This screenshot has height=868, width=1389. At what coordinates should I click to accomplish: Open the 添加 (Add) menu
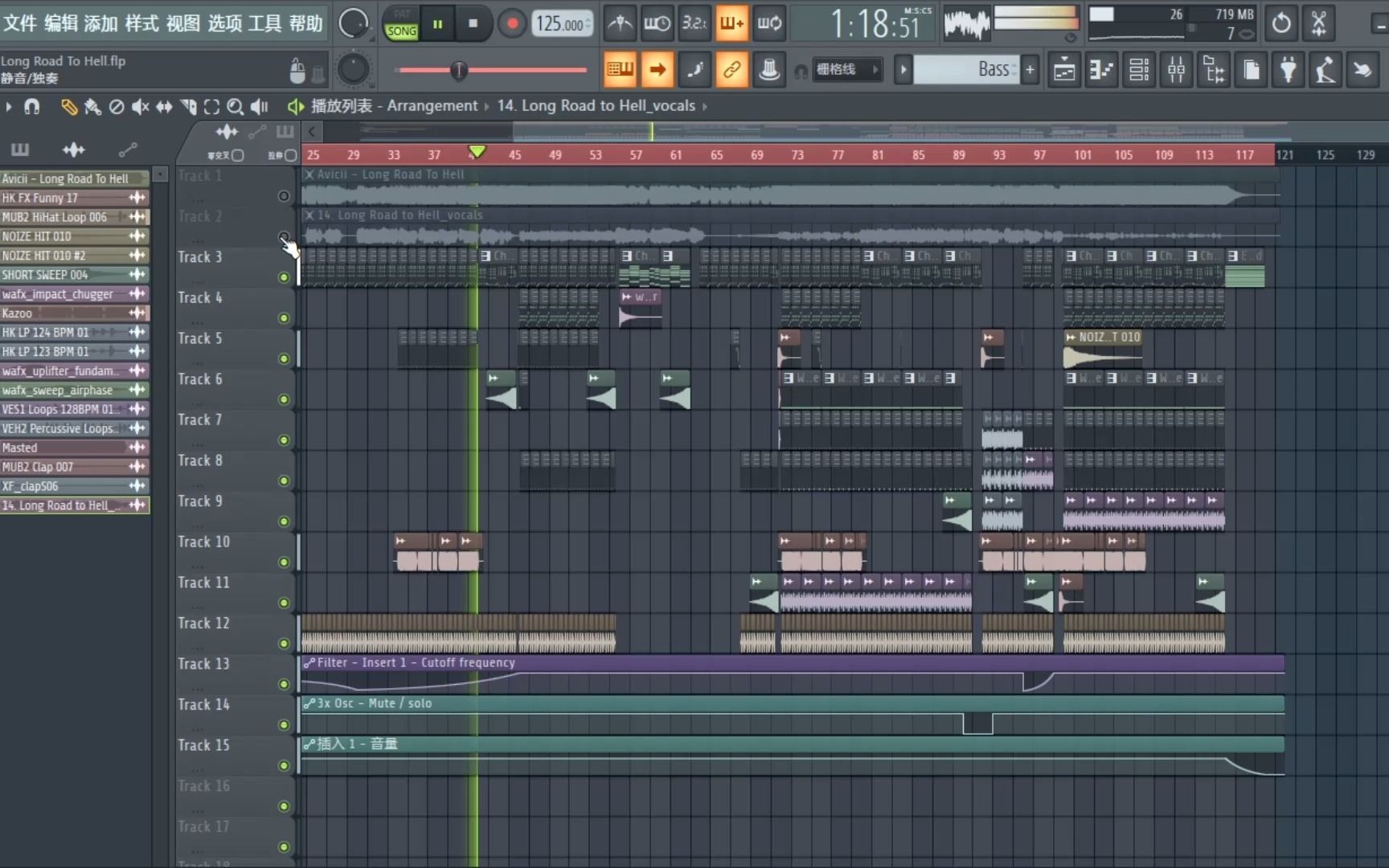(101, 23)
